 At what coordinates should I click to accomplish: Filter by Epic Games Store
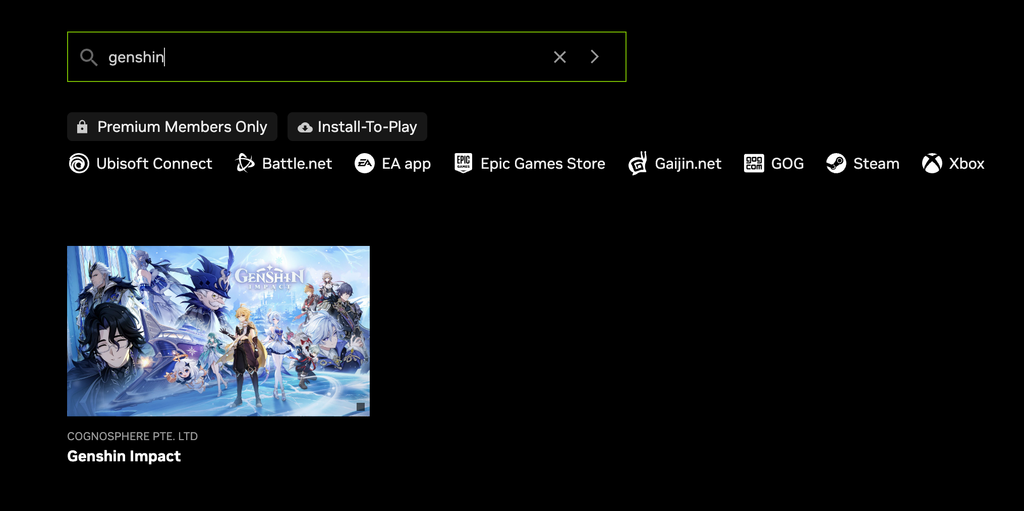click(x=530, y=163)
